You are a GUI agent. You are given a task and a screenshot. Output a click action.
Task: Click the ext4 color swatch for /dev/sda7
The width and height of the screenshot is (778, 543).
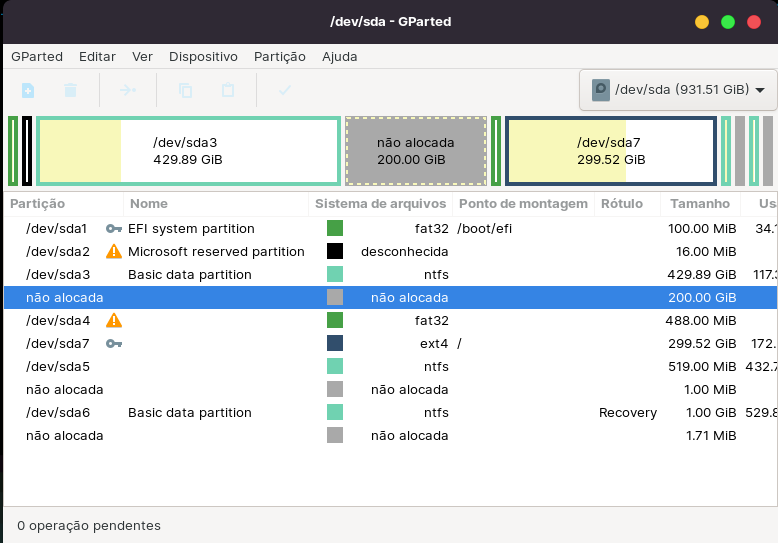click(335, 344)
